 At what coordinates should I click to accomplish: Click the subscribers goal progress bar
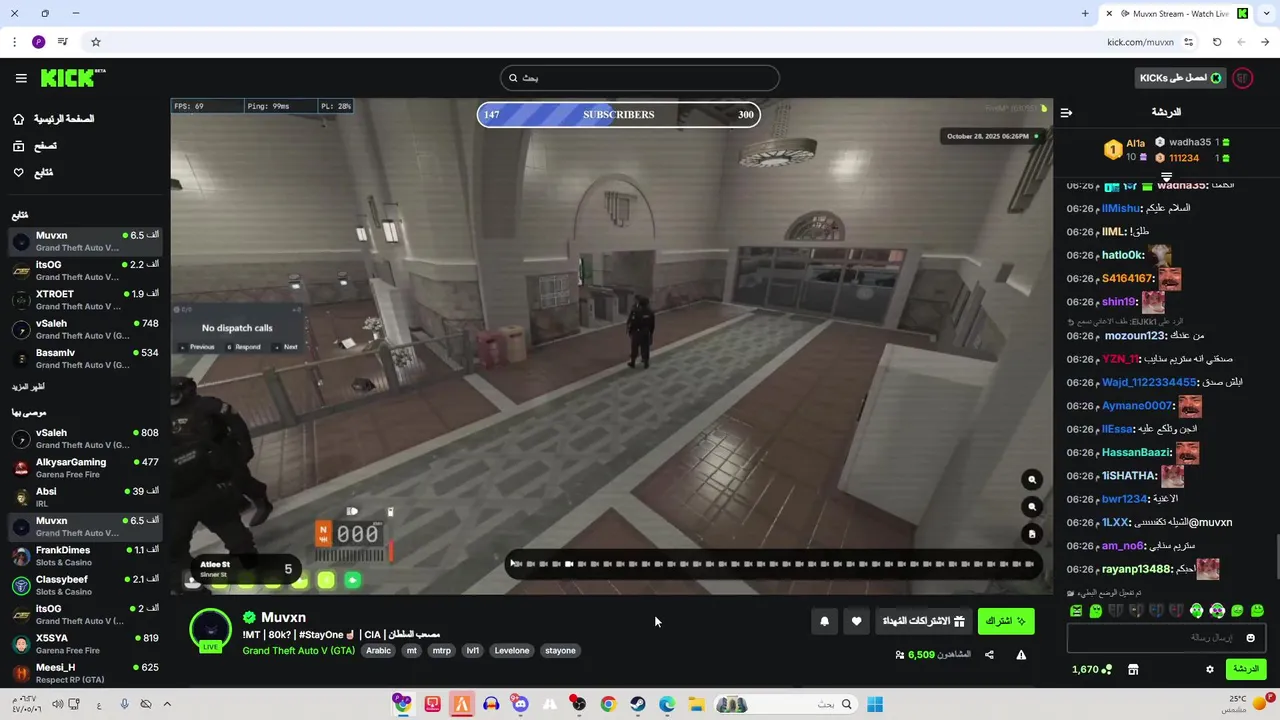pos(618,114)
